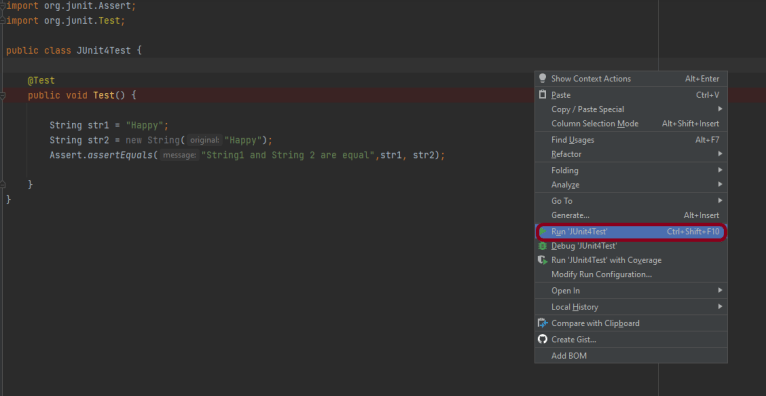766x396 pixels.
Task: Collapse the imports fold marker at first import
Action: point(2,6)
